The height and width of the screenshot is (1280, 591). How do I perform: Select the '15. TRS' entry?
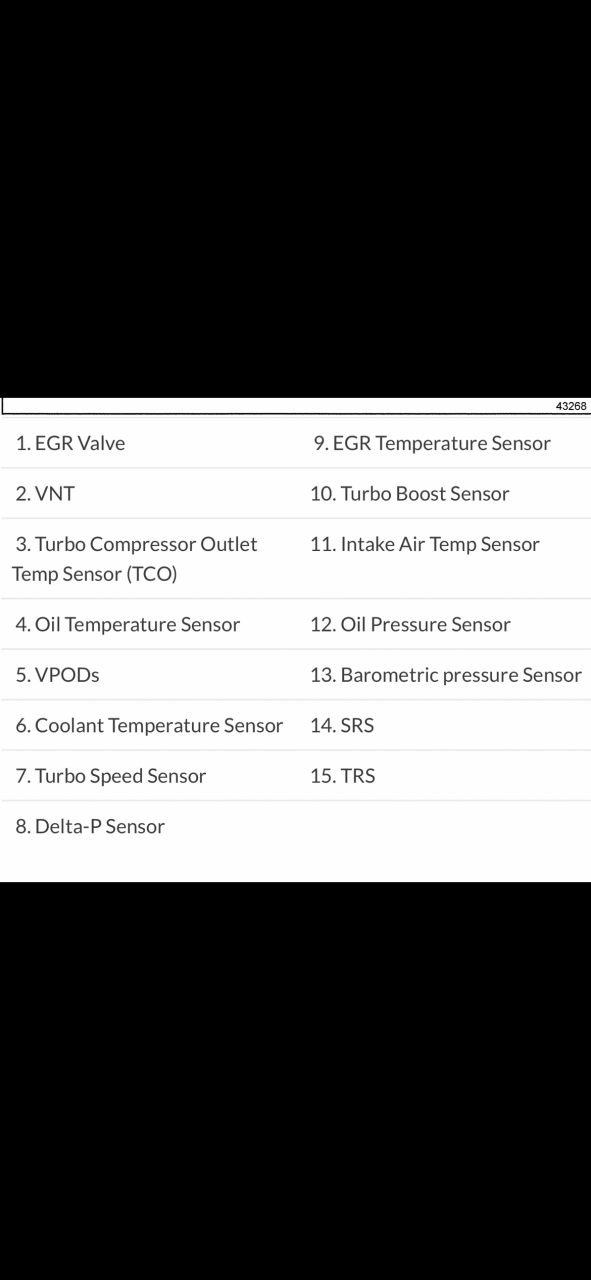coord(343,776)
